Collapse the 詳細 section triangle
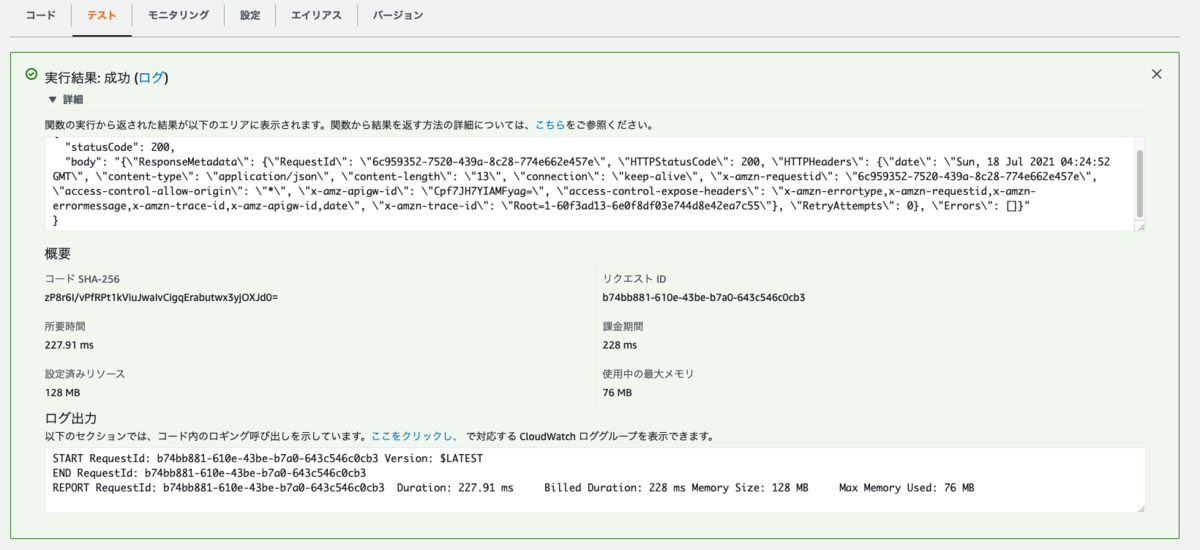Screen dimensions: 1200x550 53,100
